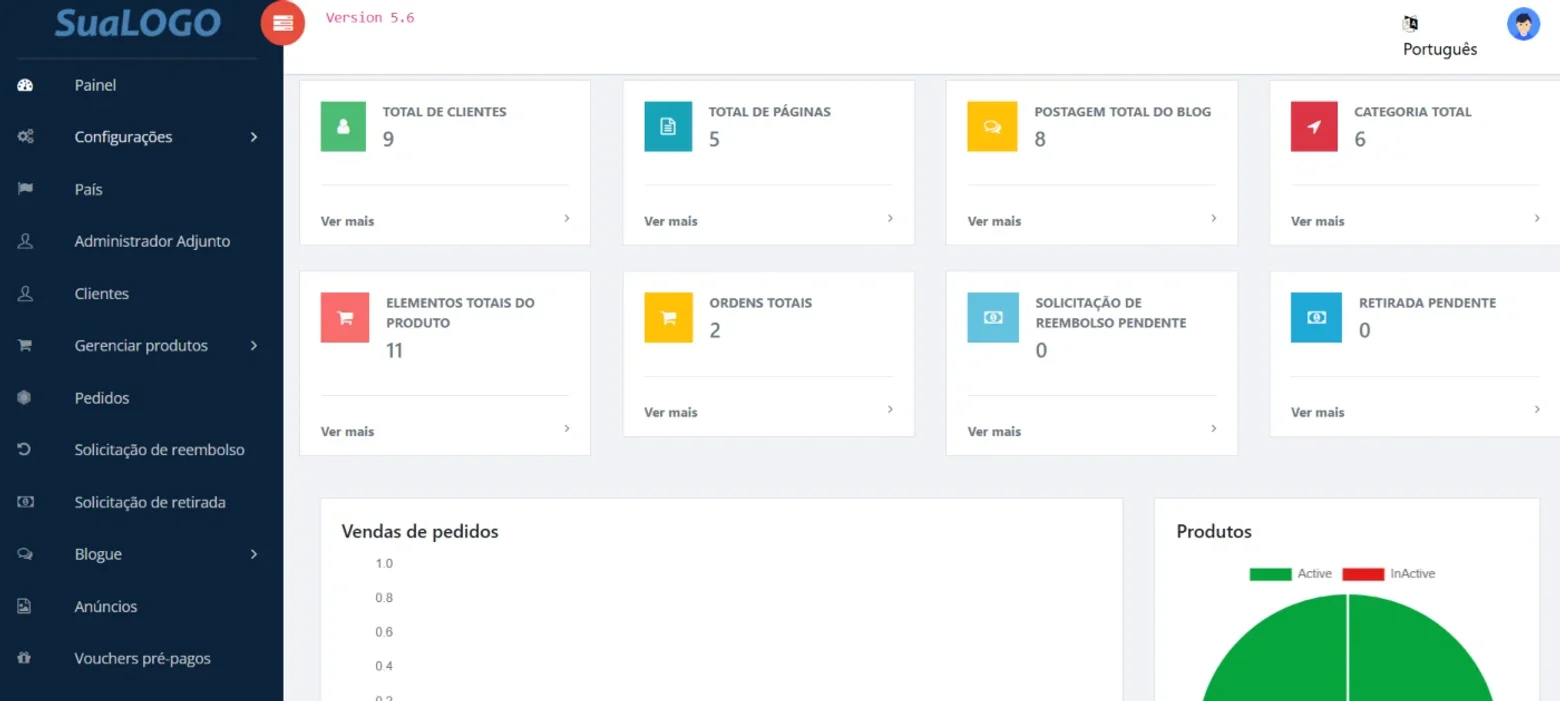Viewport: 1560px width, 701px height.
Task: Click the red hamburger menu toggle button
Action: (x=283, y=23)
